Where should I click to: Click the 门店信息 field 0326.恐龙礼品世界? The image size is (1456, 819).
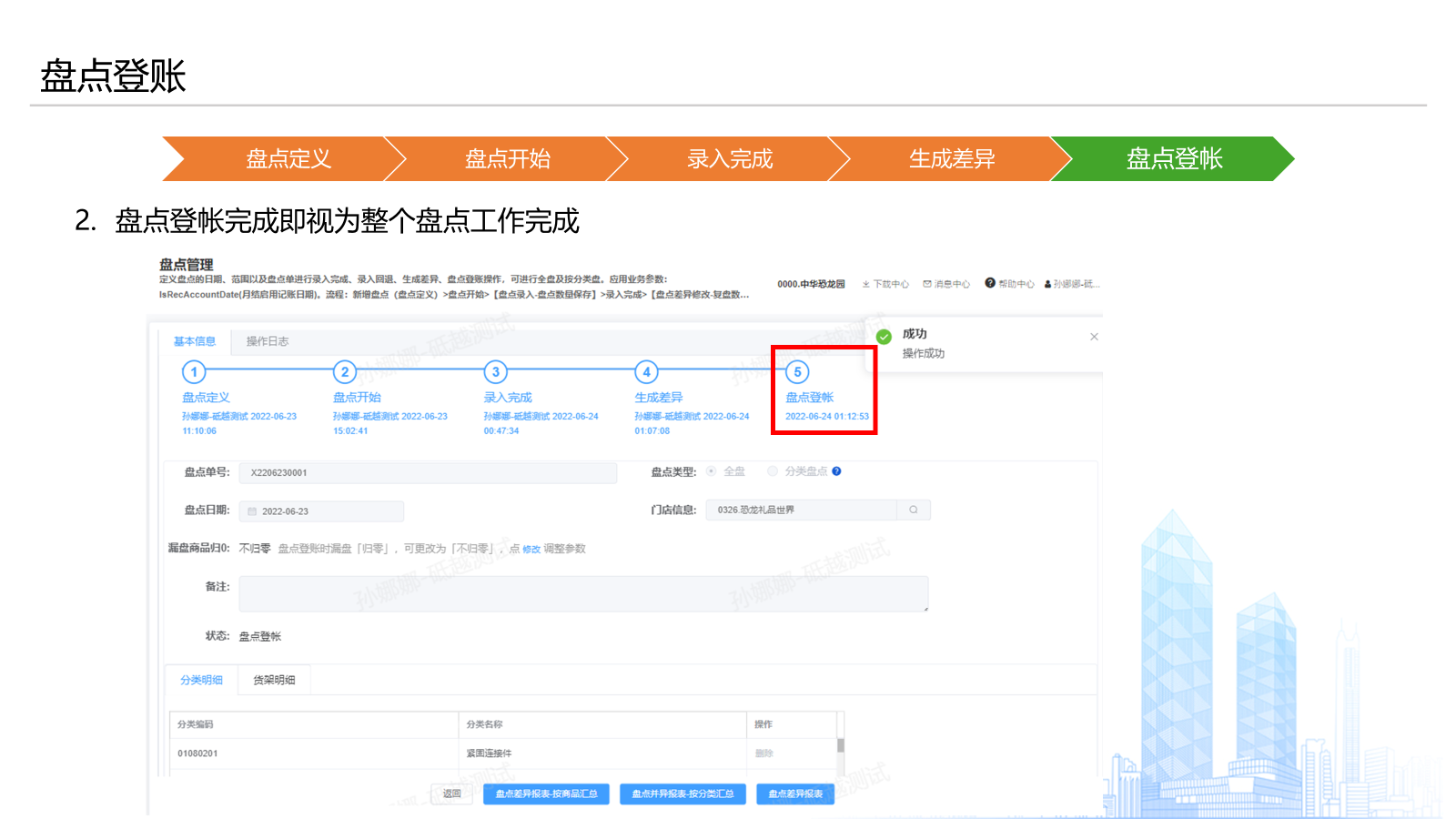pos(802,510)
